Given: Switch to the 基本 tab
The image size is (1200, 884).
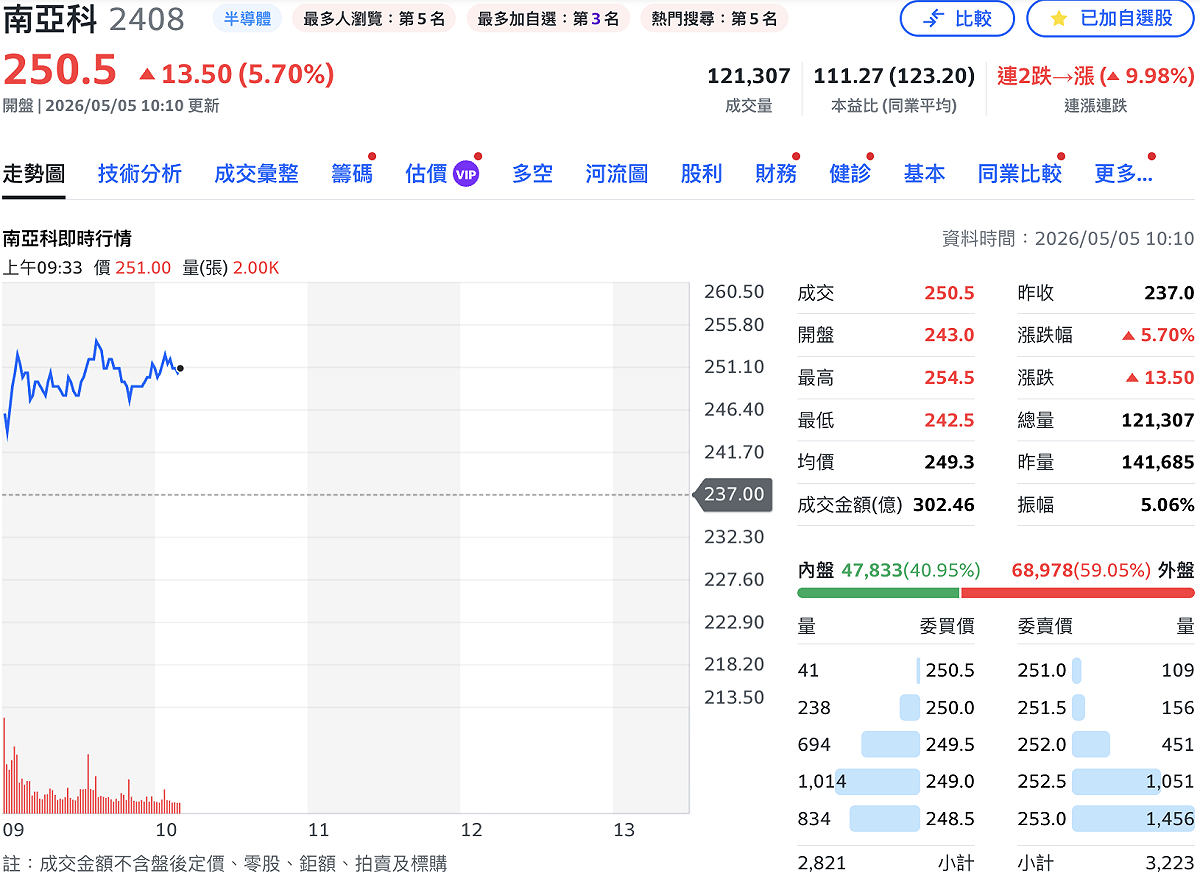Looking at the screenshot, I should [924, 174].
